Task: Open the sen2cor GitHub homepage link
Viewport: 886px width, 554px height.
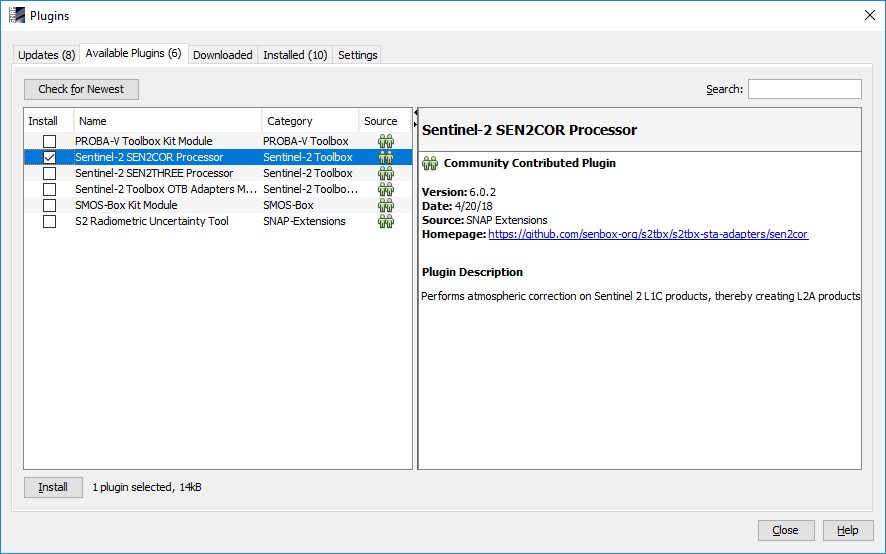Action: coord(648,234)
